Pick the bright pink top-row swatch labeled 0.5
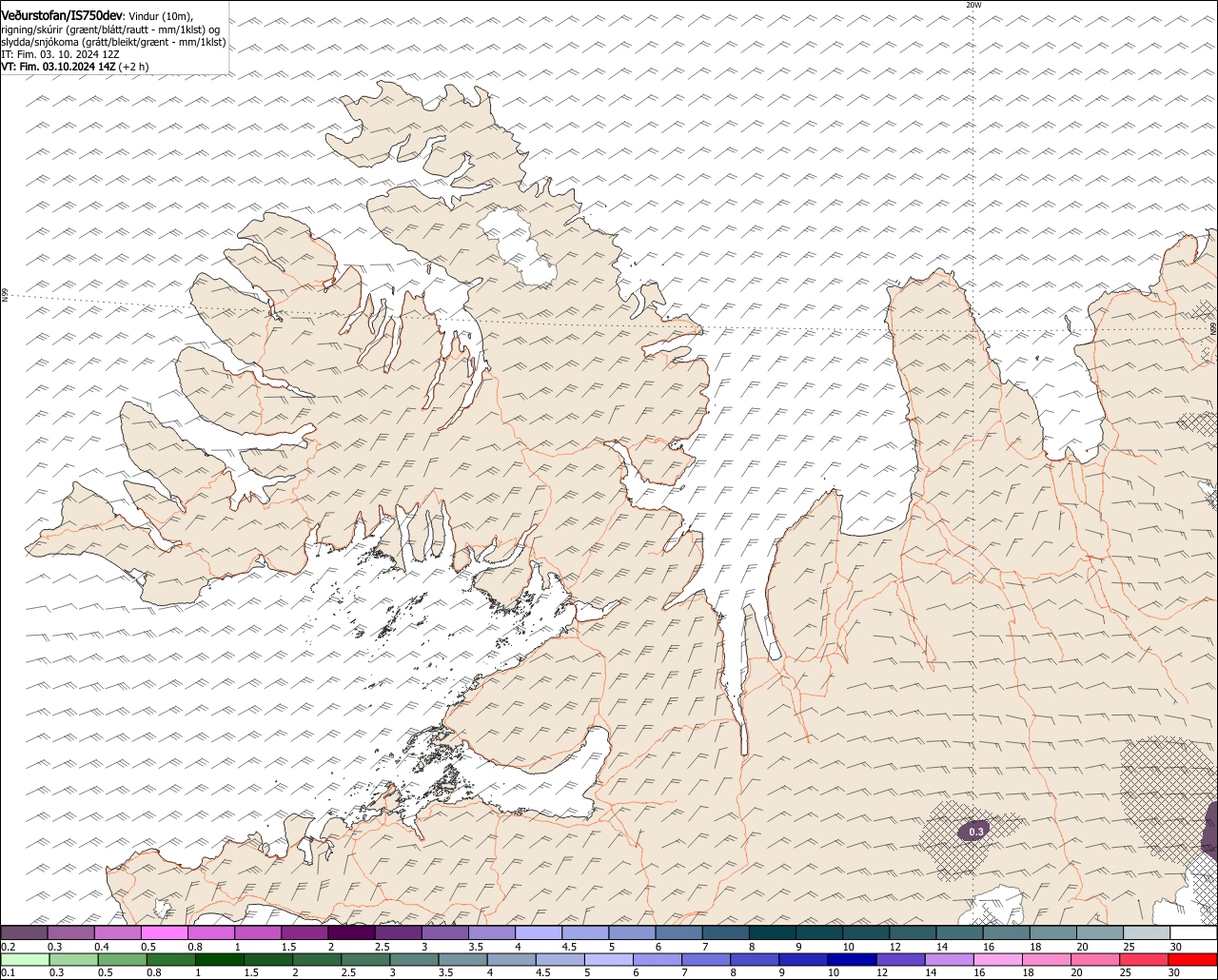The image size is (1218, 980). (x=164, y=932)
